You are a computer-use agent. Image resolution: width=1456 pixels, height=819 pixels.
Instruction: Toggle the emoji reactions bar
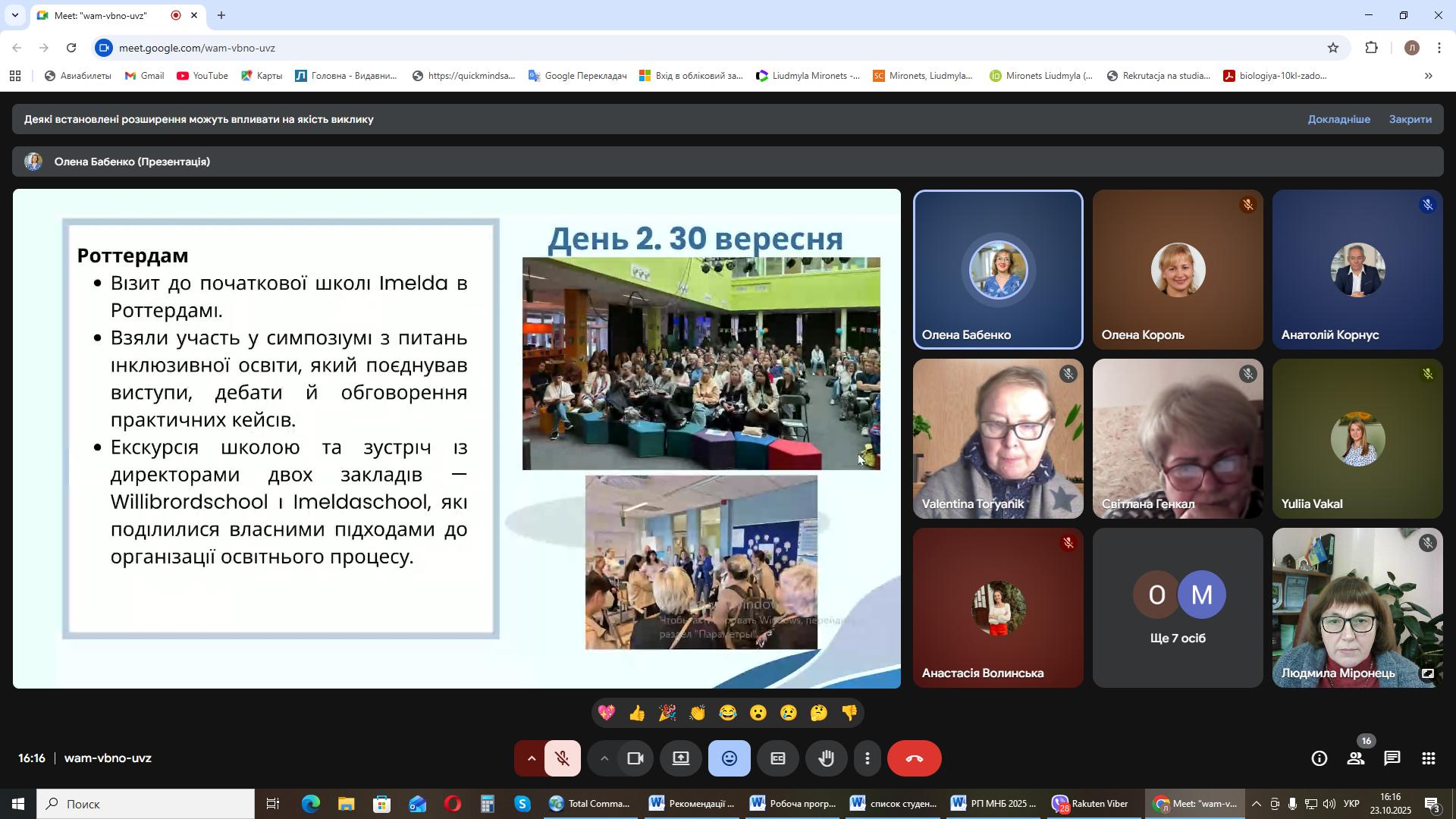(729, 759)
